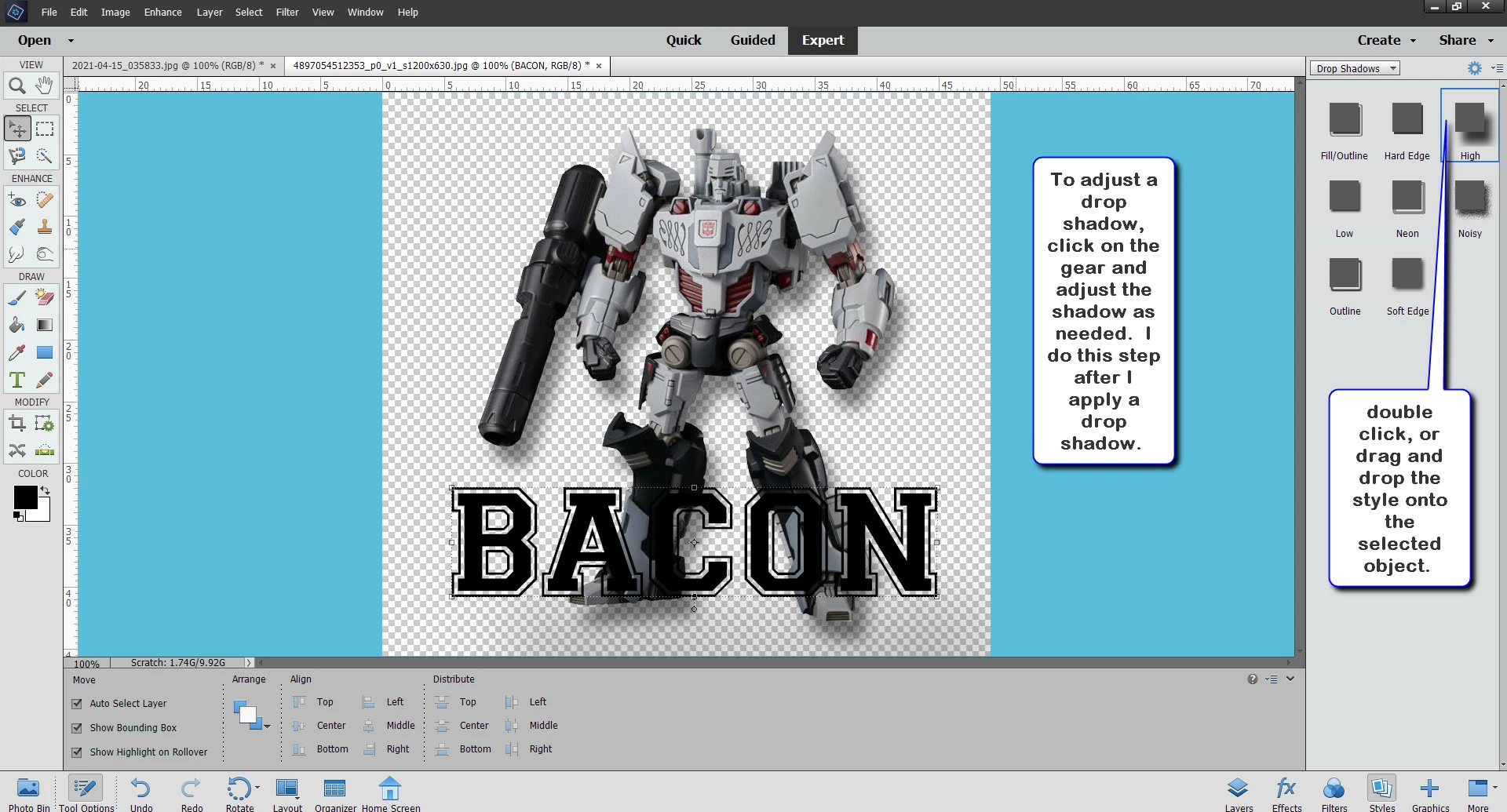Select the Eraser tool

pyautogui.click(x=45, y=297)
